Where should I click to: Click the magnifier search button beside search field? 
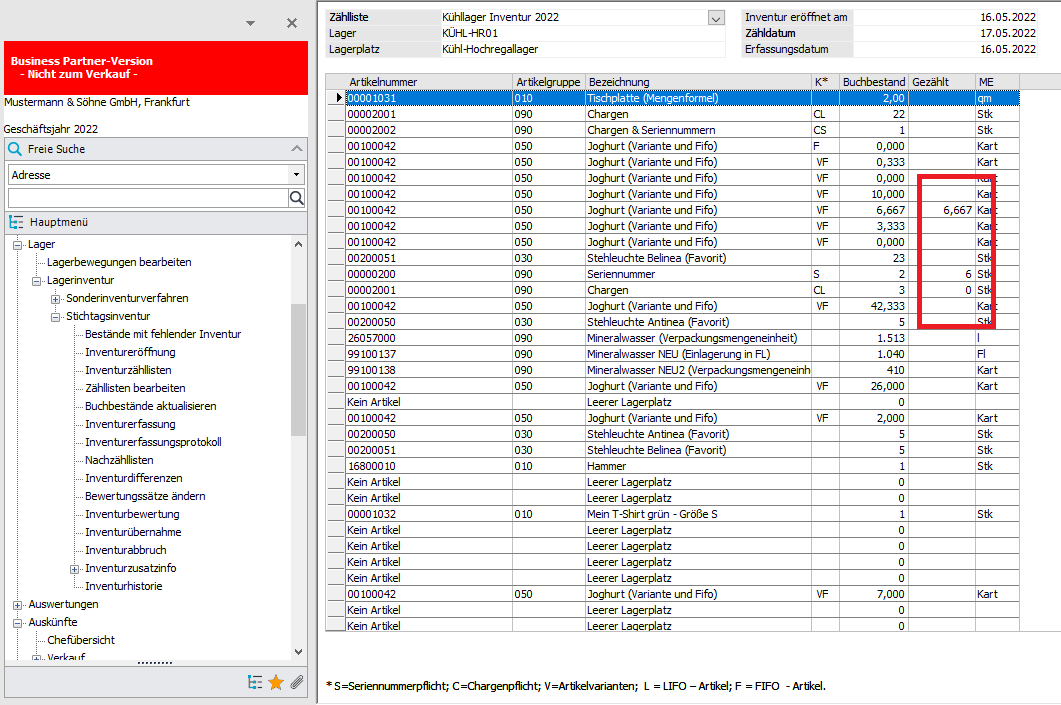(x=297, y=198)
